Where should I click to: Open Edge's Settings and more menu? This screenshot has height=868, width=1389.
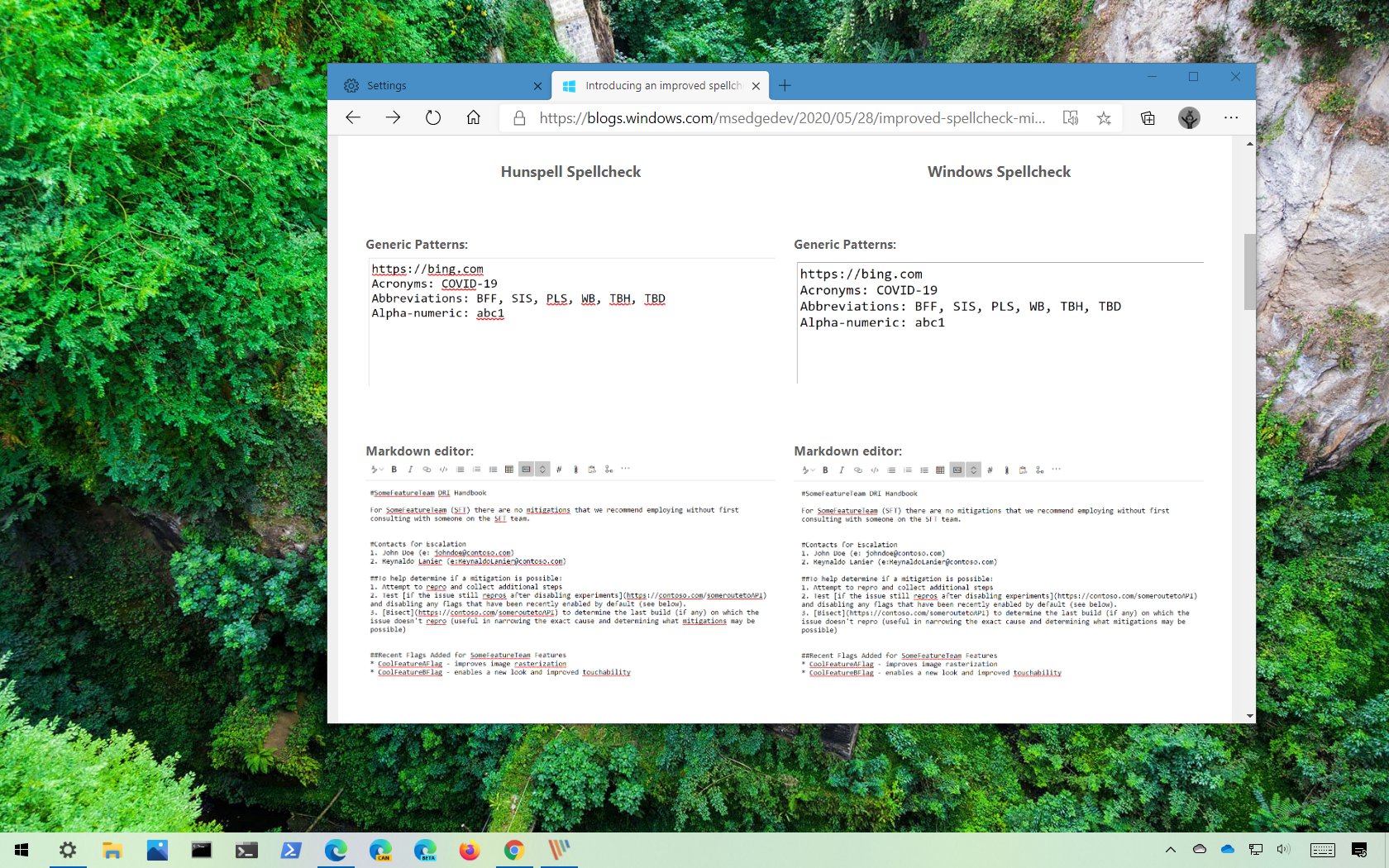(1231, 117)
